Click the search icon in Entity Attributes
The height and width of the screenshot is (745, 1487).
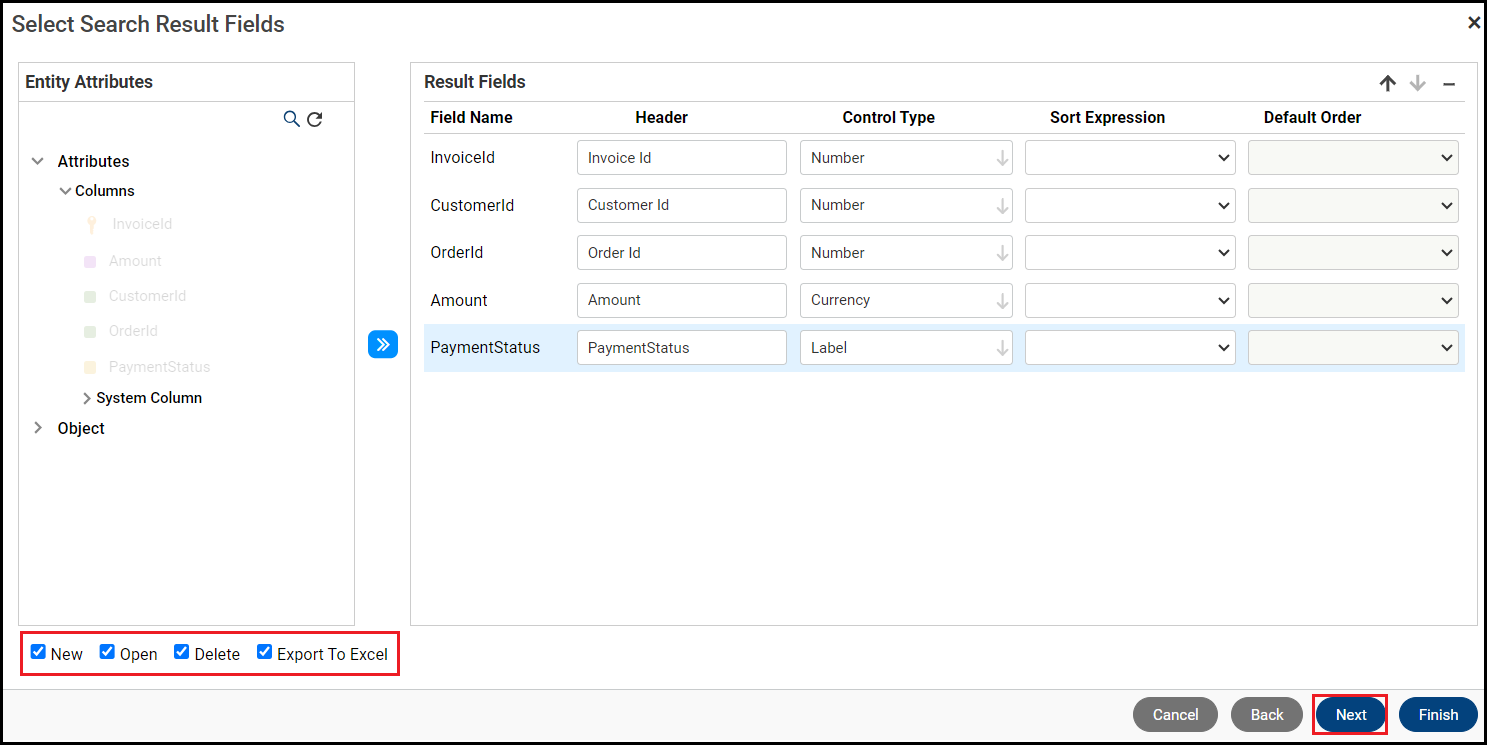[x=291, y=119]
